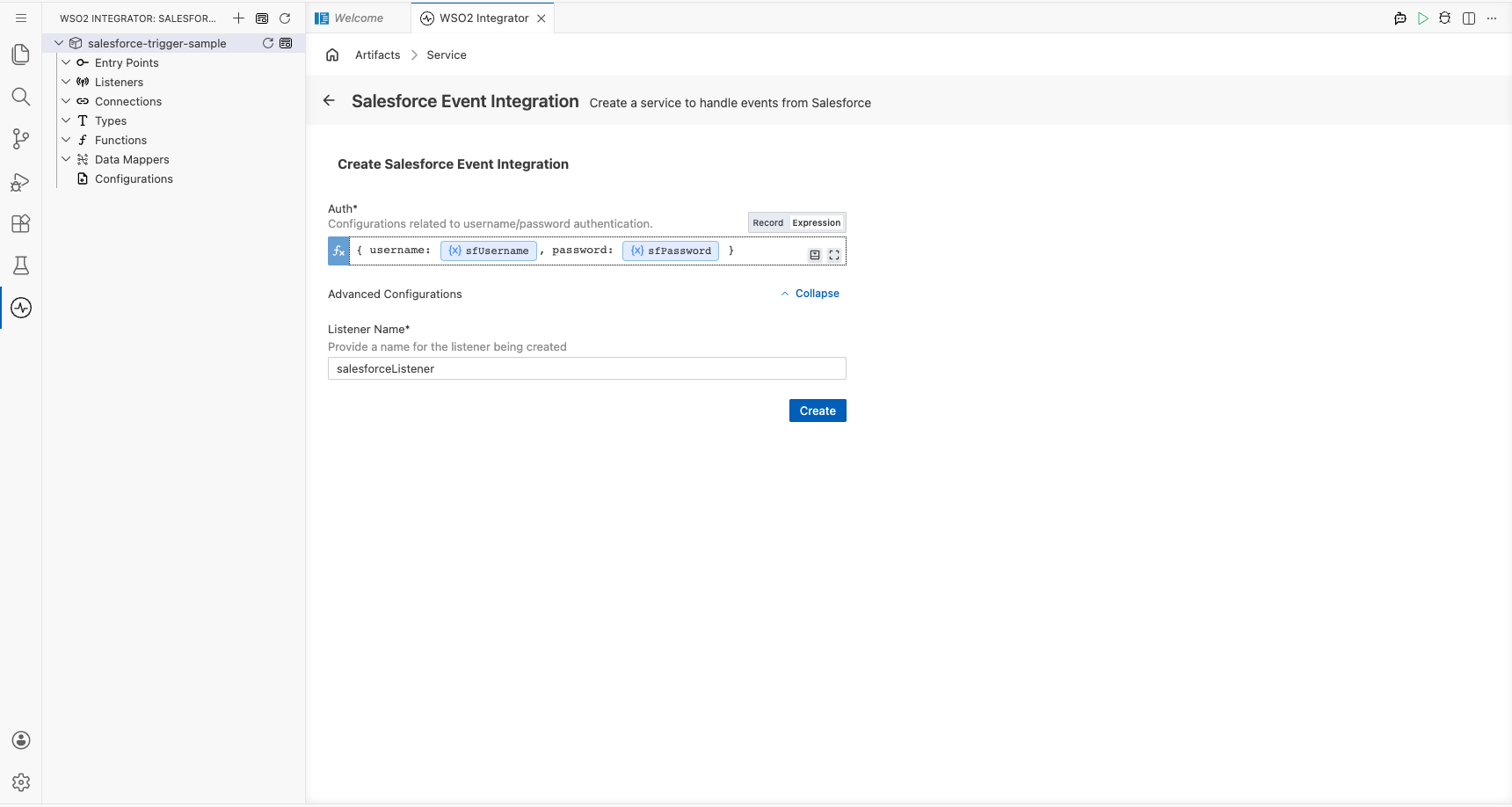Open the hamburger menu in activity bar
1512x807 pixels.
[21, 18]
